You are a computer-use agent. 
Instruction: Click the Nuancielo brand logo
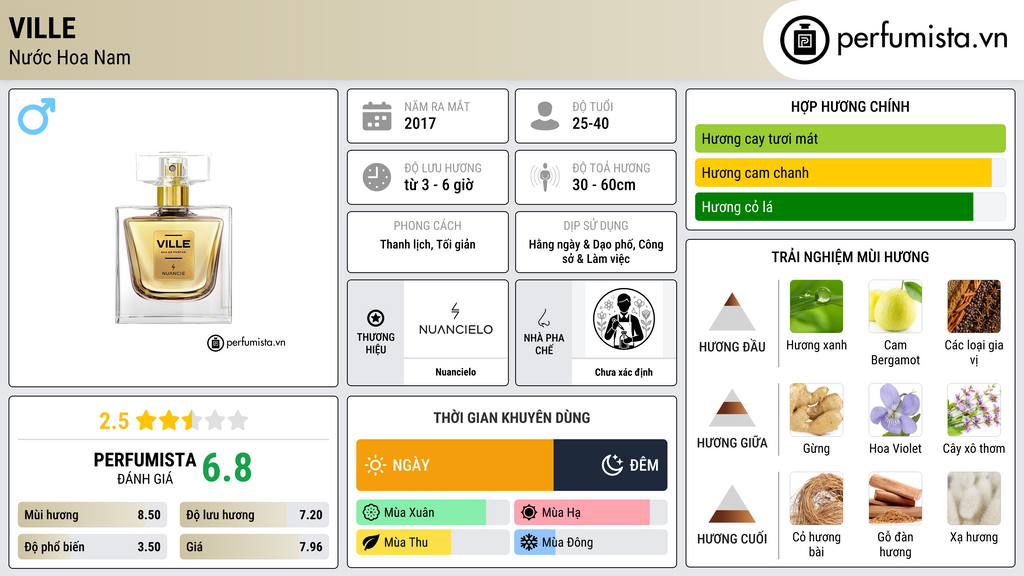(456, 319)
